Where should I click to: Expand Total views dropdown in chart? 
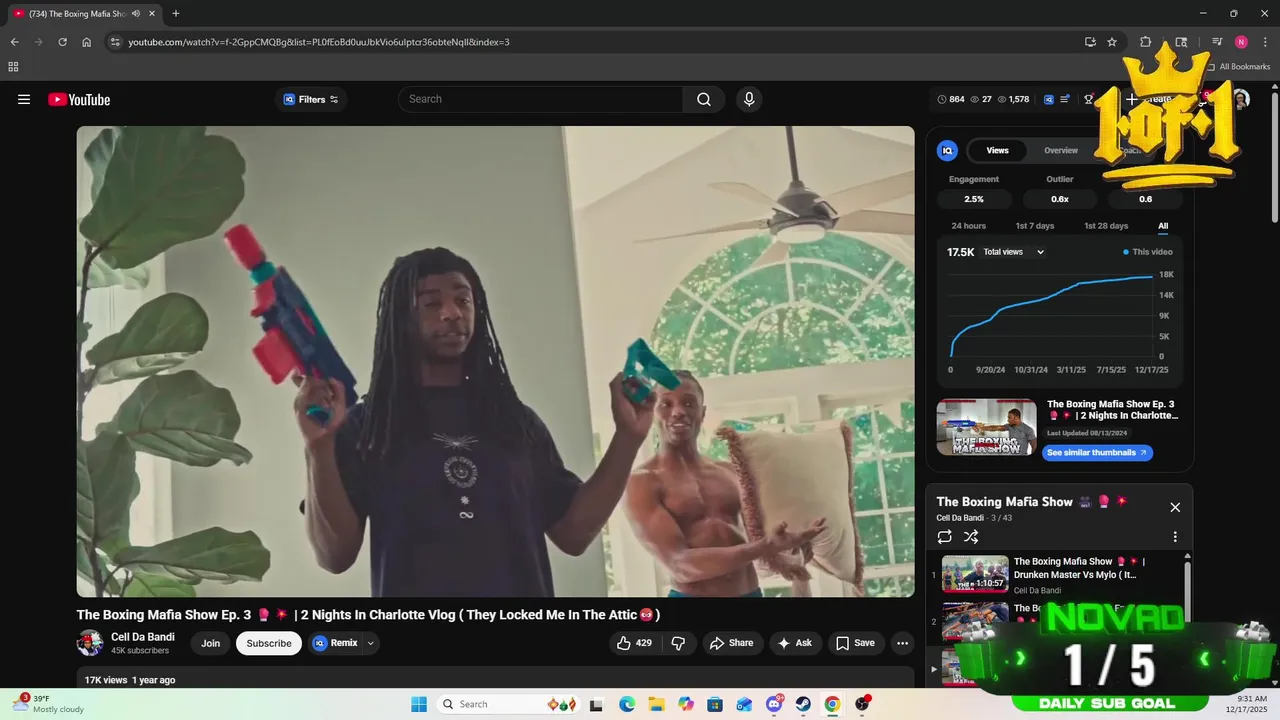pyautogui.click(x=1013, y=252)
